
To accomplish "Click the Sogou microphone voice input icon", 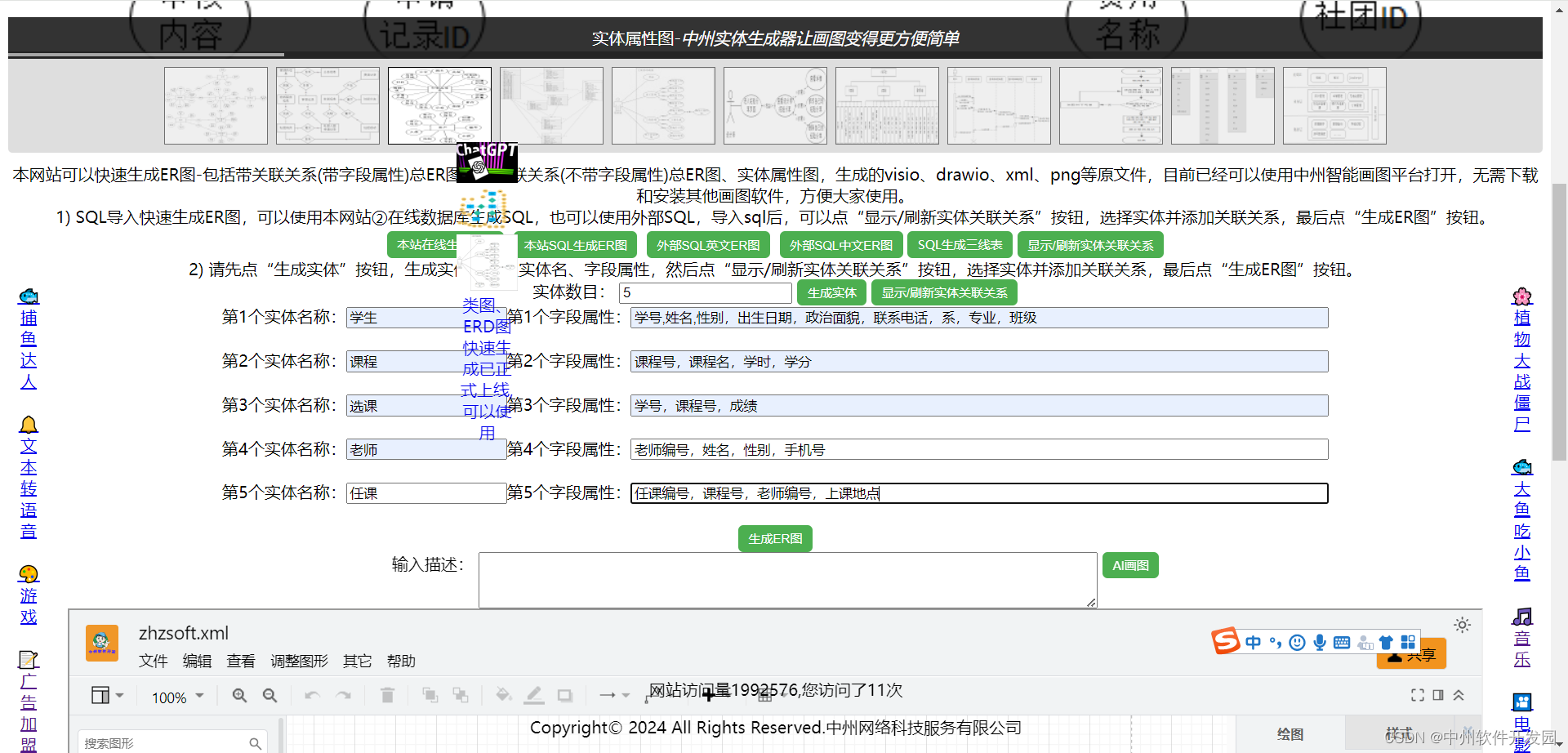I will click(x=1320, y=643).
